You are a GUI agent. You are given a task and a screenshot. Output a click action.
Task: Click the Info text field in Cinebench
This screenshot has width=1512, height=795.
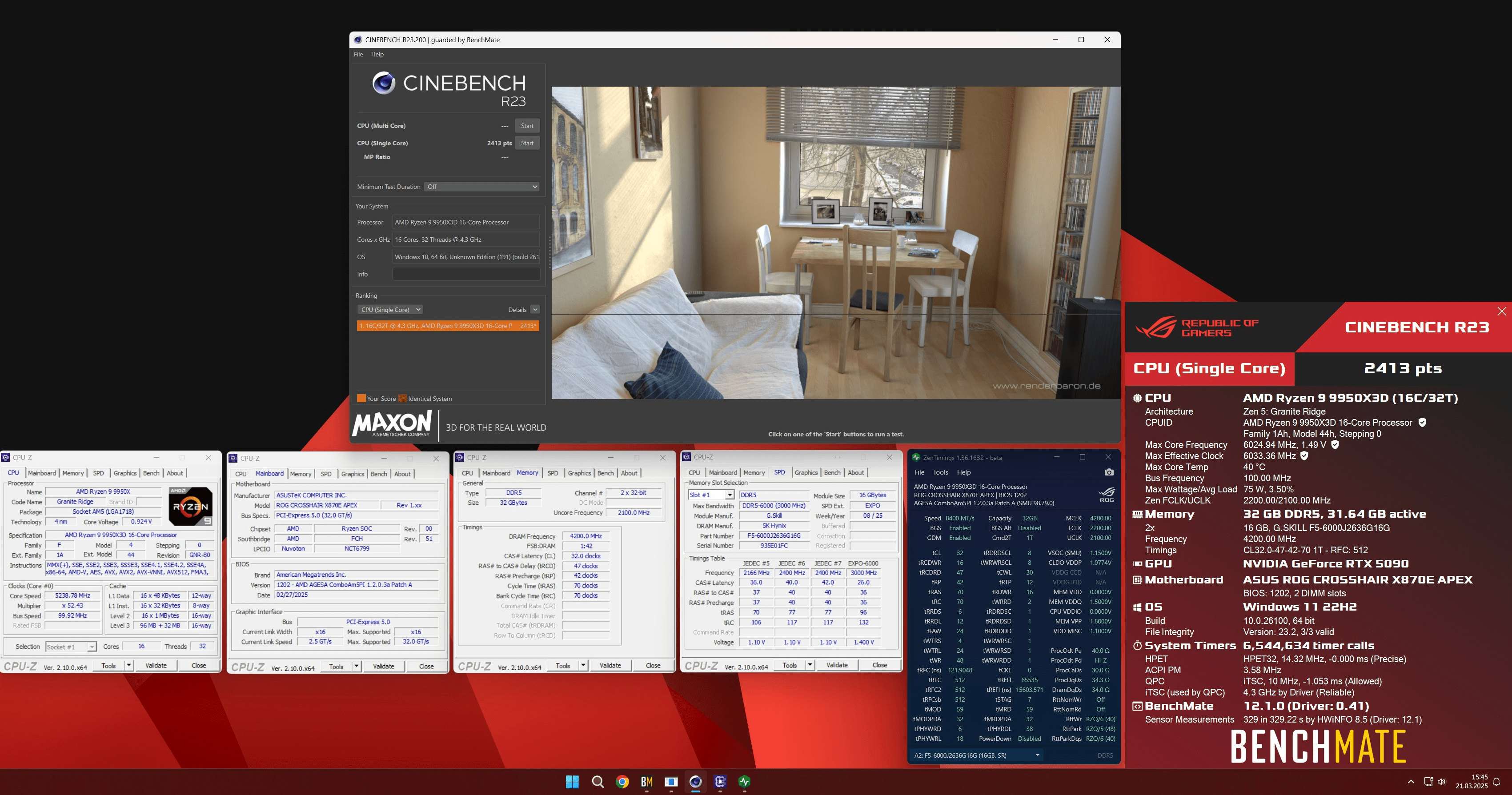[x=466, y=274]
